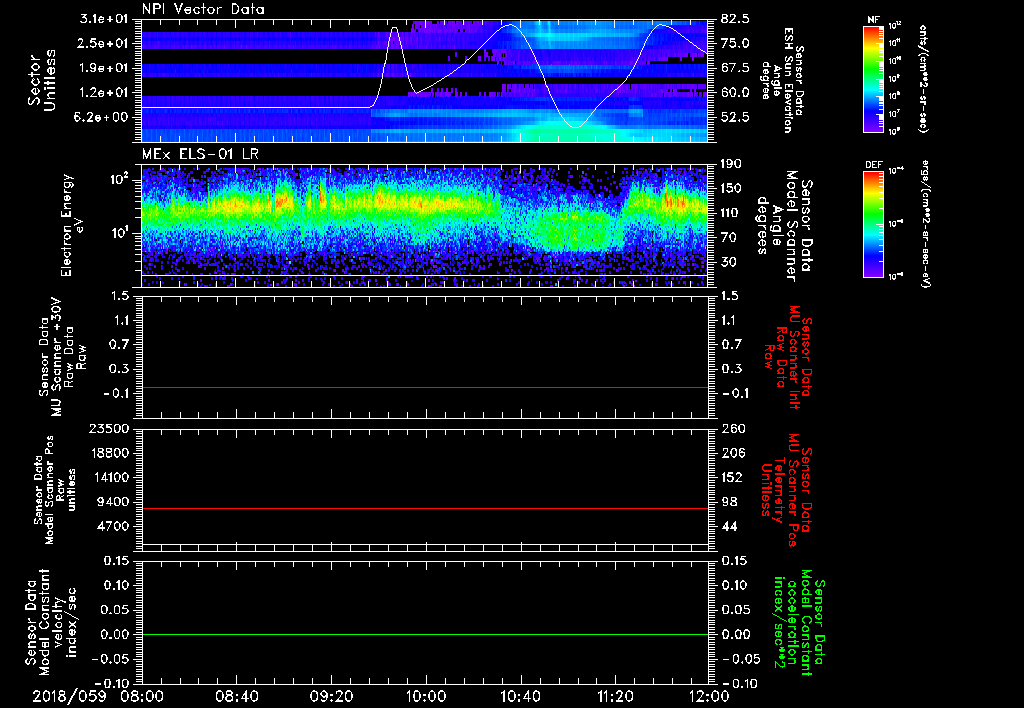This screenshot has height=708, width=1024.
Task: Select the 09:20 time axis label
Action: click(331, 695)
